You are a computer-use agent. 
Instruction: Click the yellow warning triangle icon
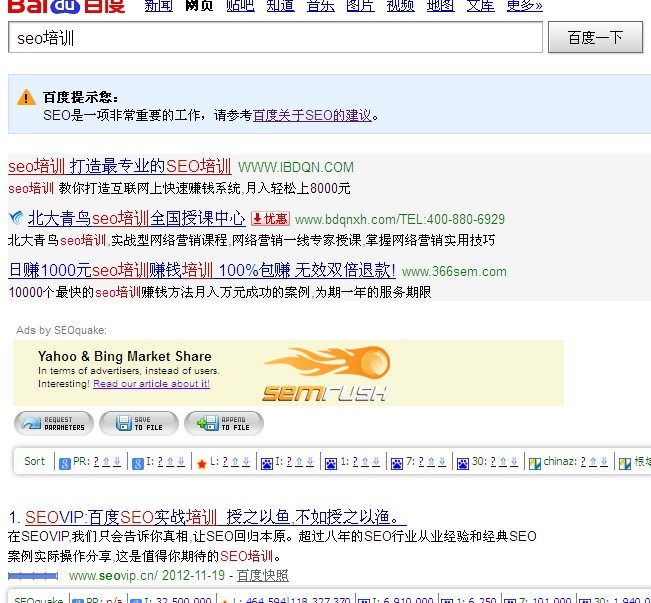point(26,98)
